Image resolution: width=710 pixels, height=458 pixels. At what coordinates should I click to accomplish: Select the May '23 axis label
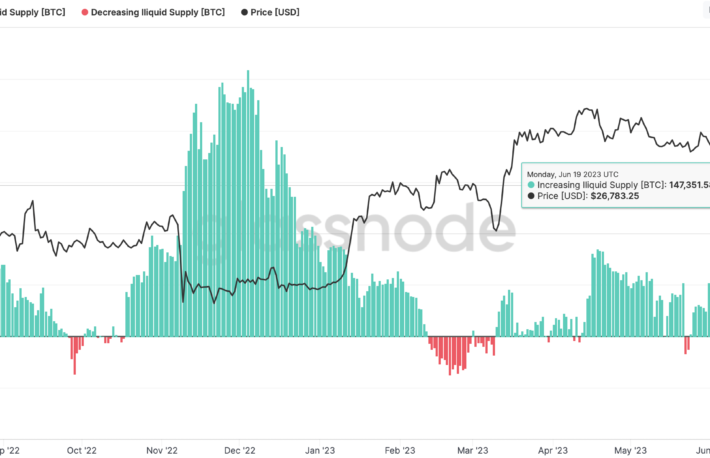pyautogui.click(x=630, y=450)
